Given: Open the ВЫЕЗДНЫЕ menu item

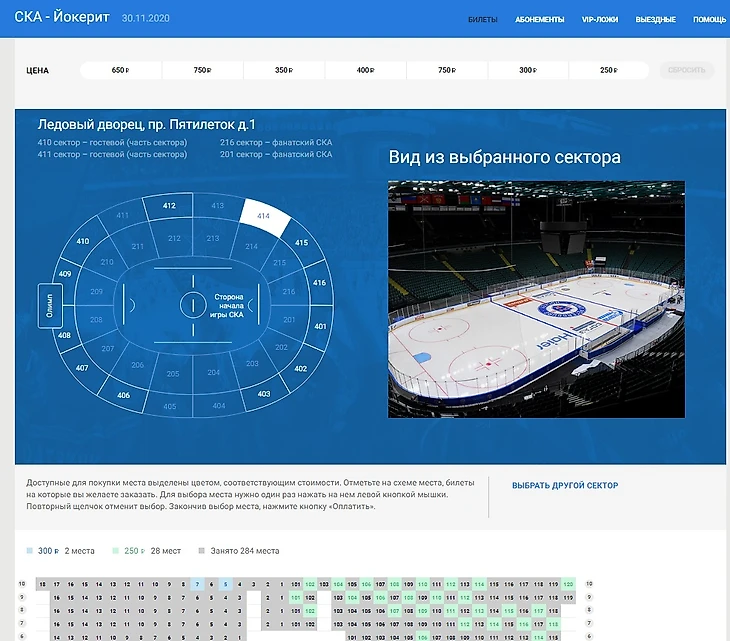Looking at the screenshot, I should [655, 20].
